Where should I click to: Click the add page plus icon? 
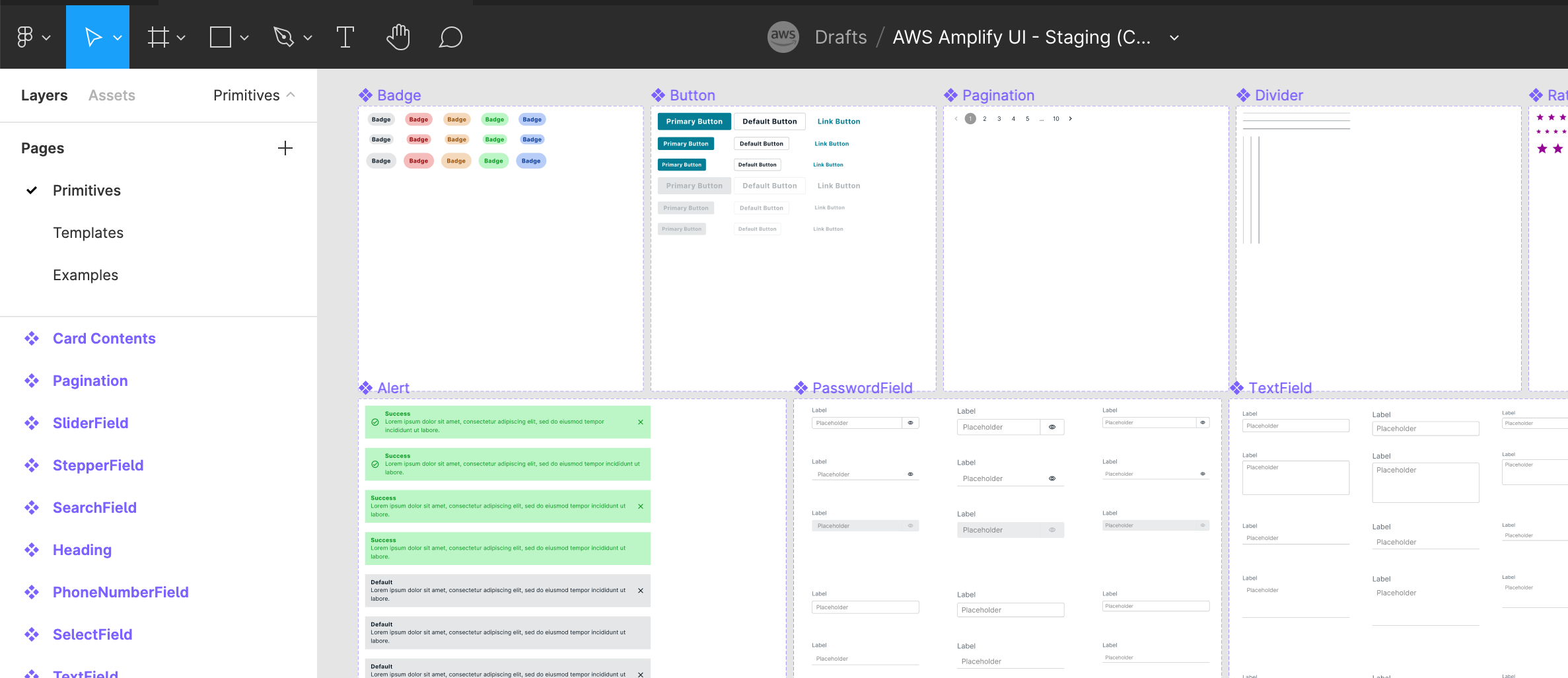click(x=285, y=148)
